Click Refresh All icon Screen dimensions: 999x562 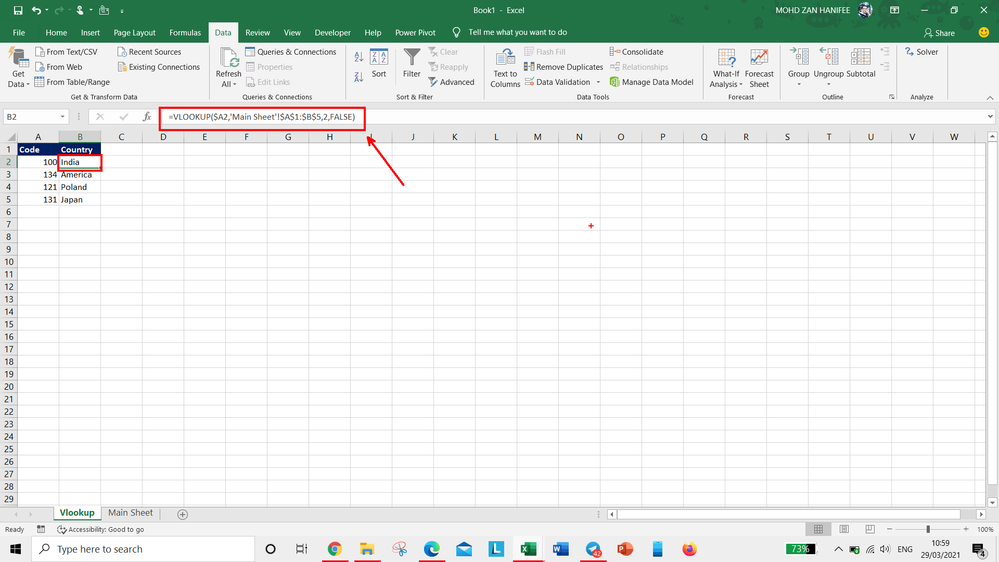click(229, 58)
